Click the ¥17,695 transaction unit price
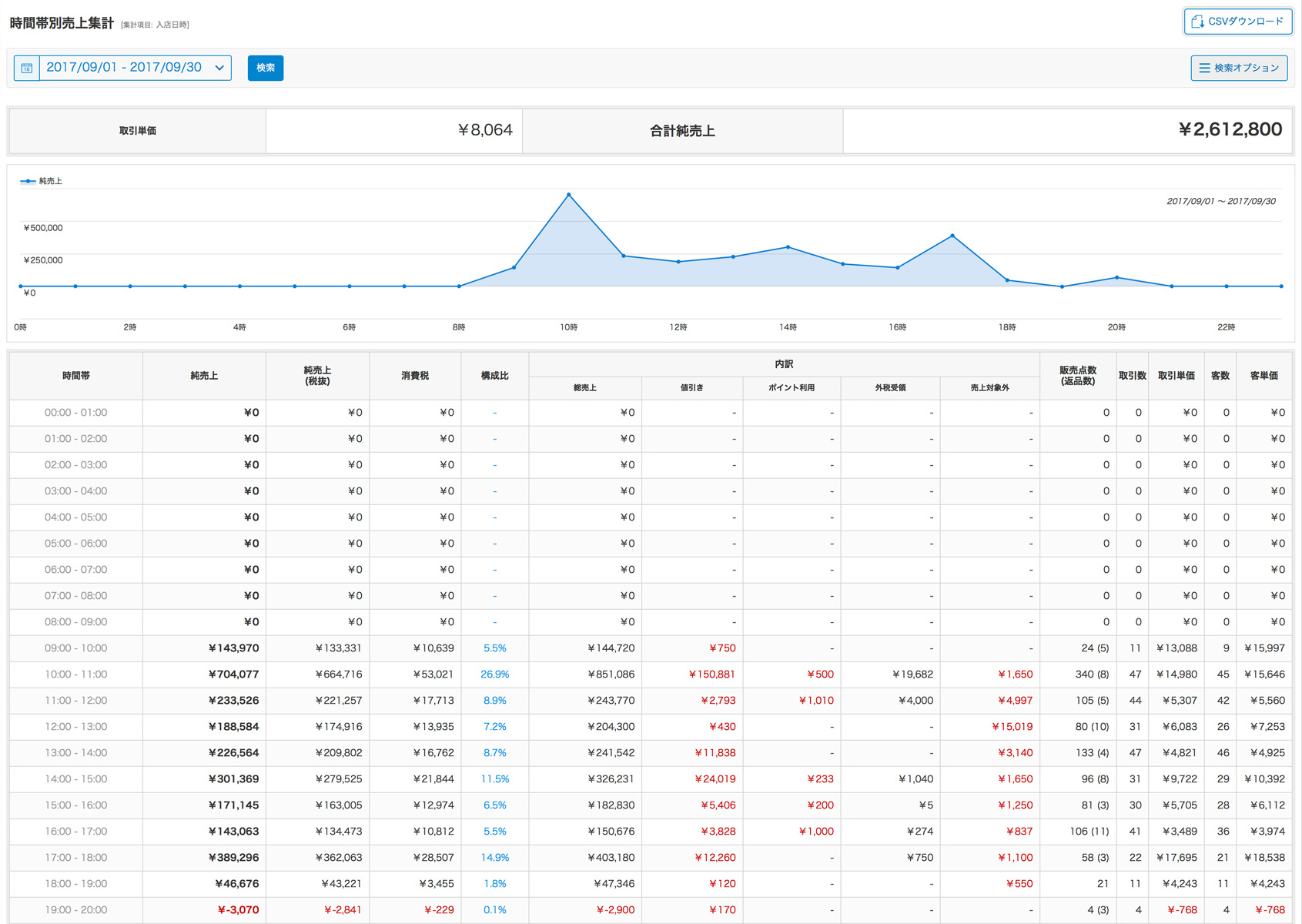The image size is (1302, 924). [1176, 858]
